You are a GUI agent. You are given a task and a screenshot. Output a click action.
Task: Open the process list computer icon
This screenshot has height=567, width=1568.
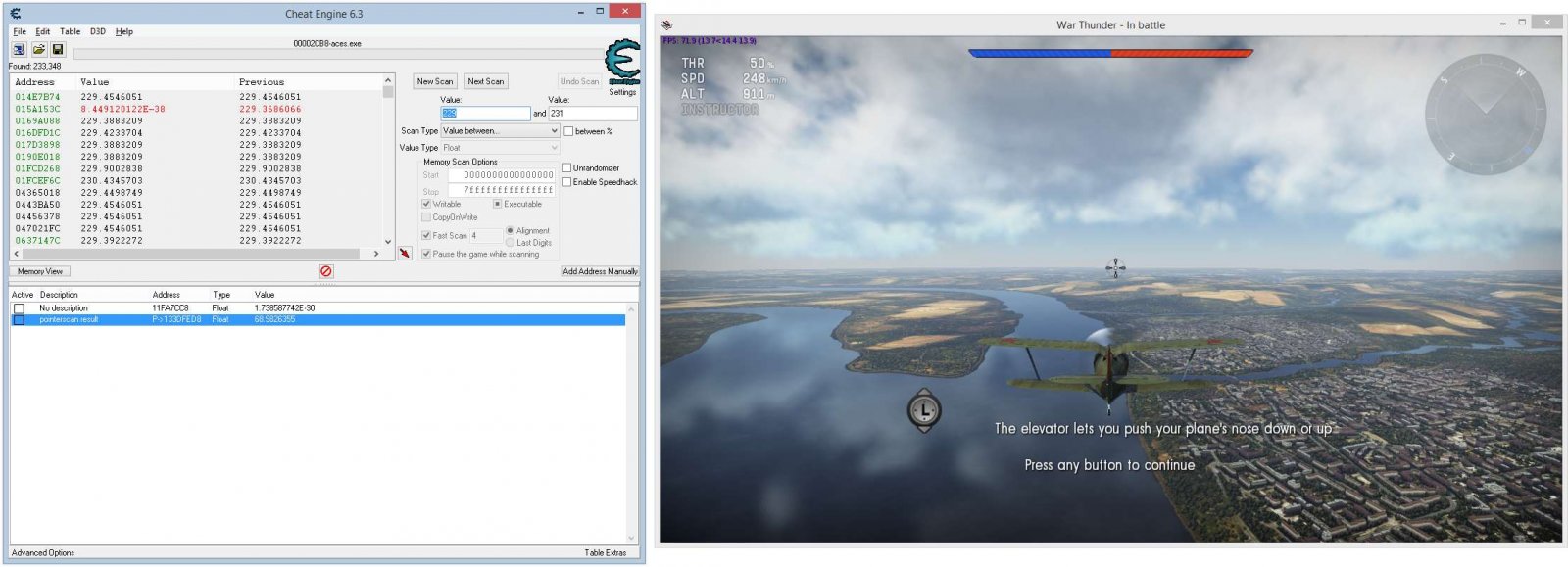(x=19, y=49)
